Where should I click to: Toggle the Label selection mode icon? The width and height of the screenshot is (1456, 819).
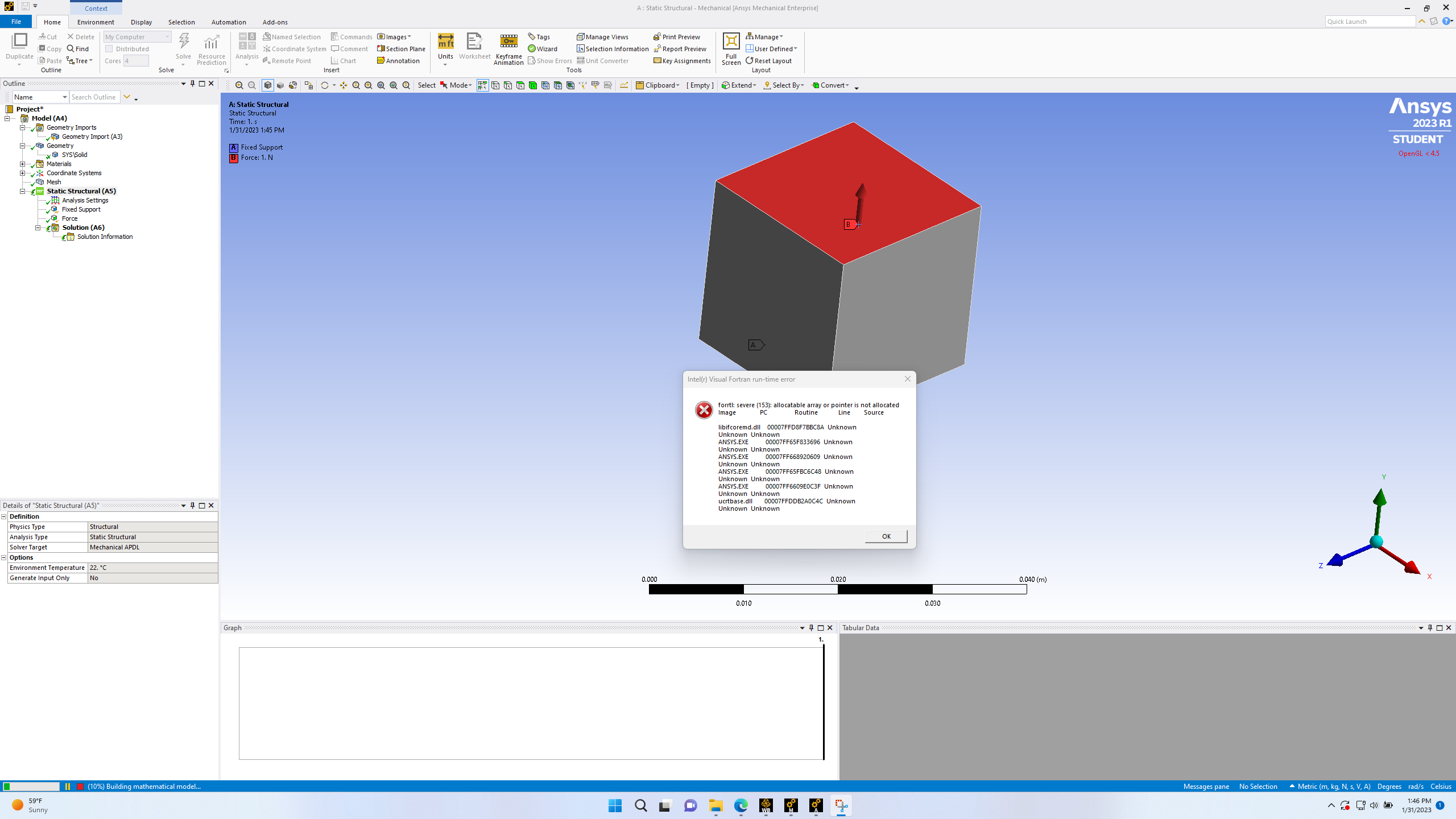[595, 85]
